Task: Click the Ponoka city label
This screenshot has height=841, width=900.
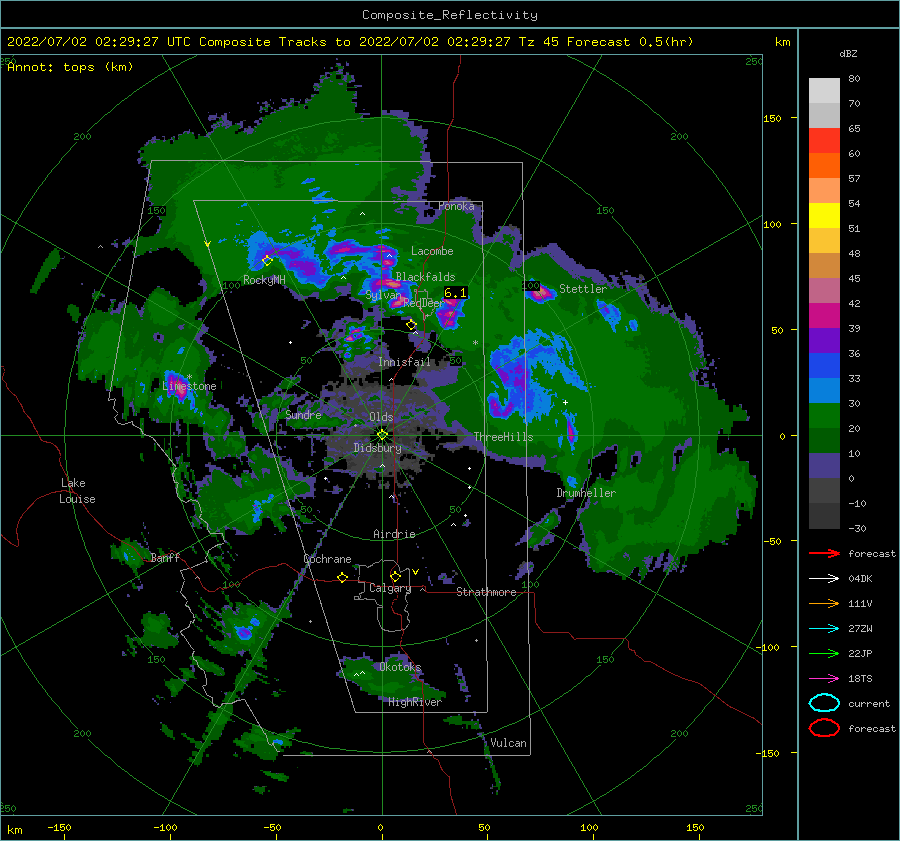Action: click(456, 206)
